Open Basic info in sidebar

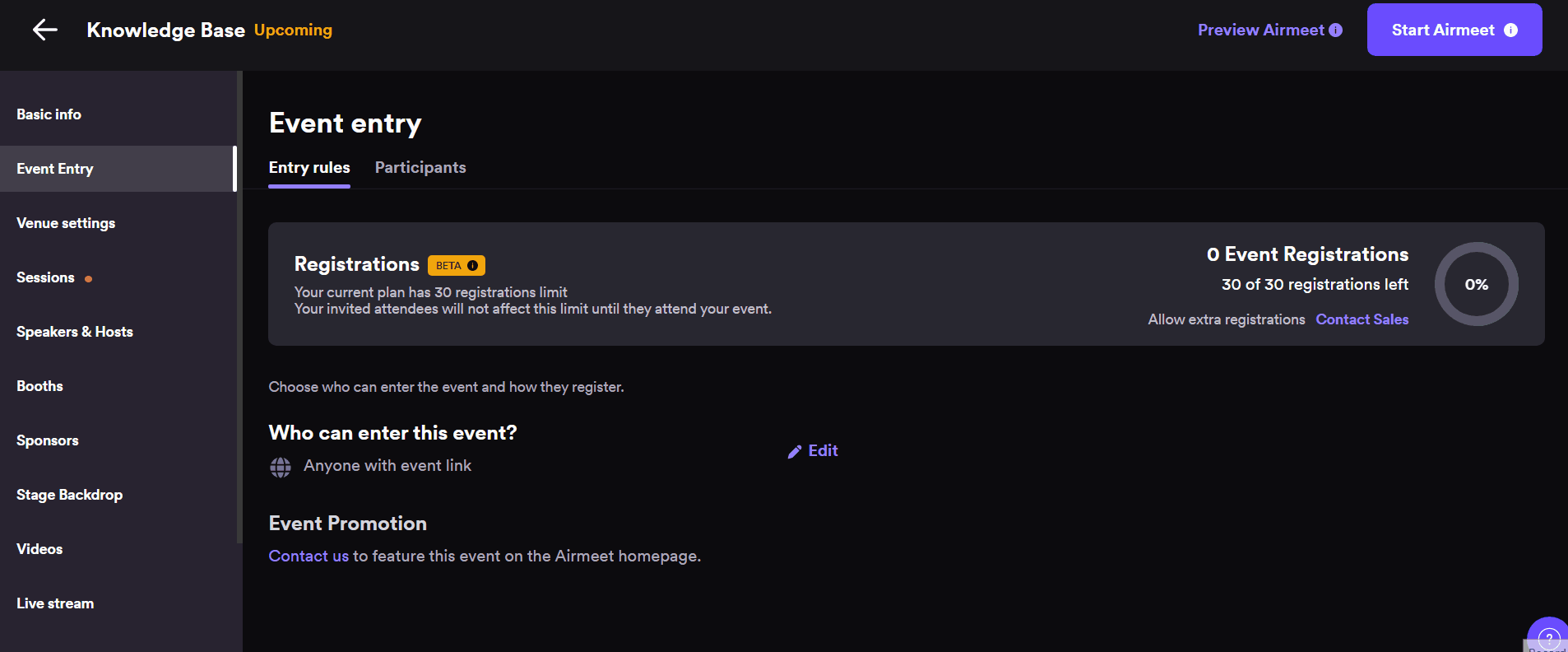click(x=49, y=114)
